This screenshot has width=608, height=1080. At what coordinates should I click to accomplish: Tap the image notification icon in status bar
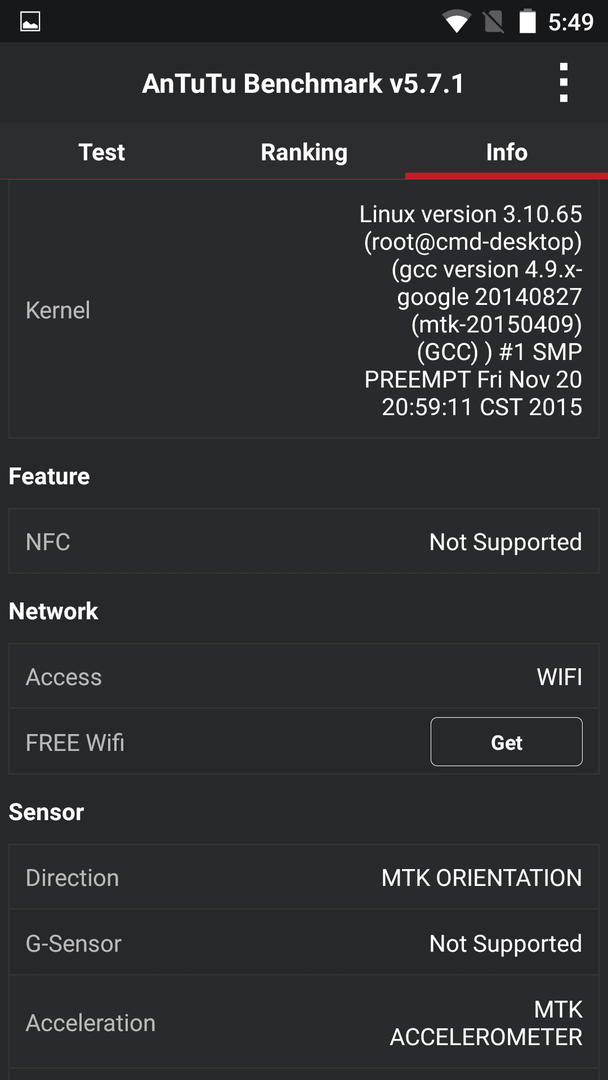(x=30, y=22)
